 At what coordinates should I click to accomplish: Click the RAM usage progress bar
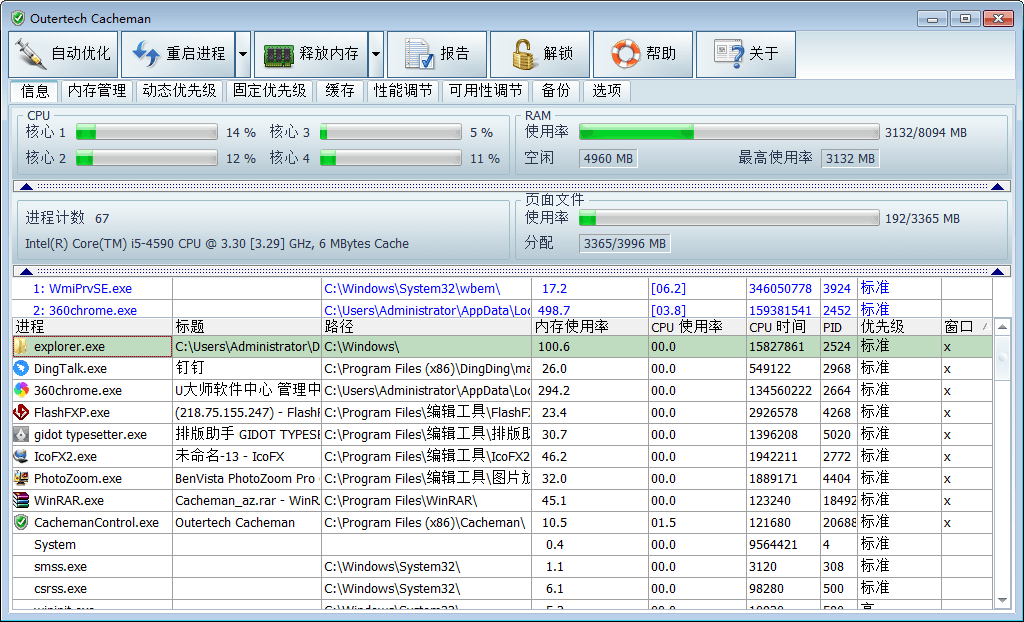[x=729, y=133]
